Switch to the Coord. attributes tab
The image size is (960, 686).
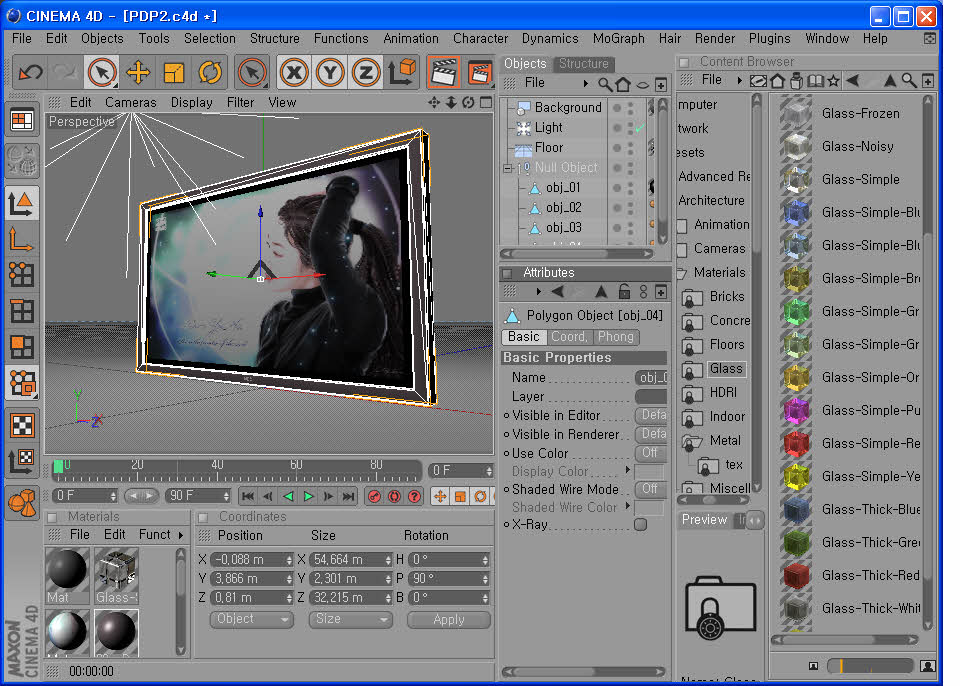(569, 337)
